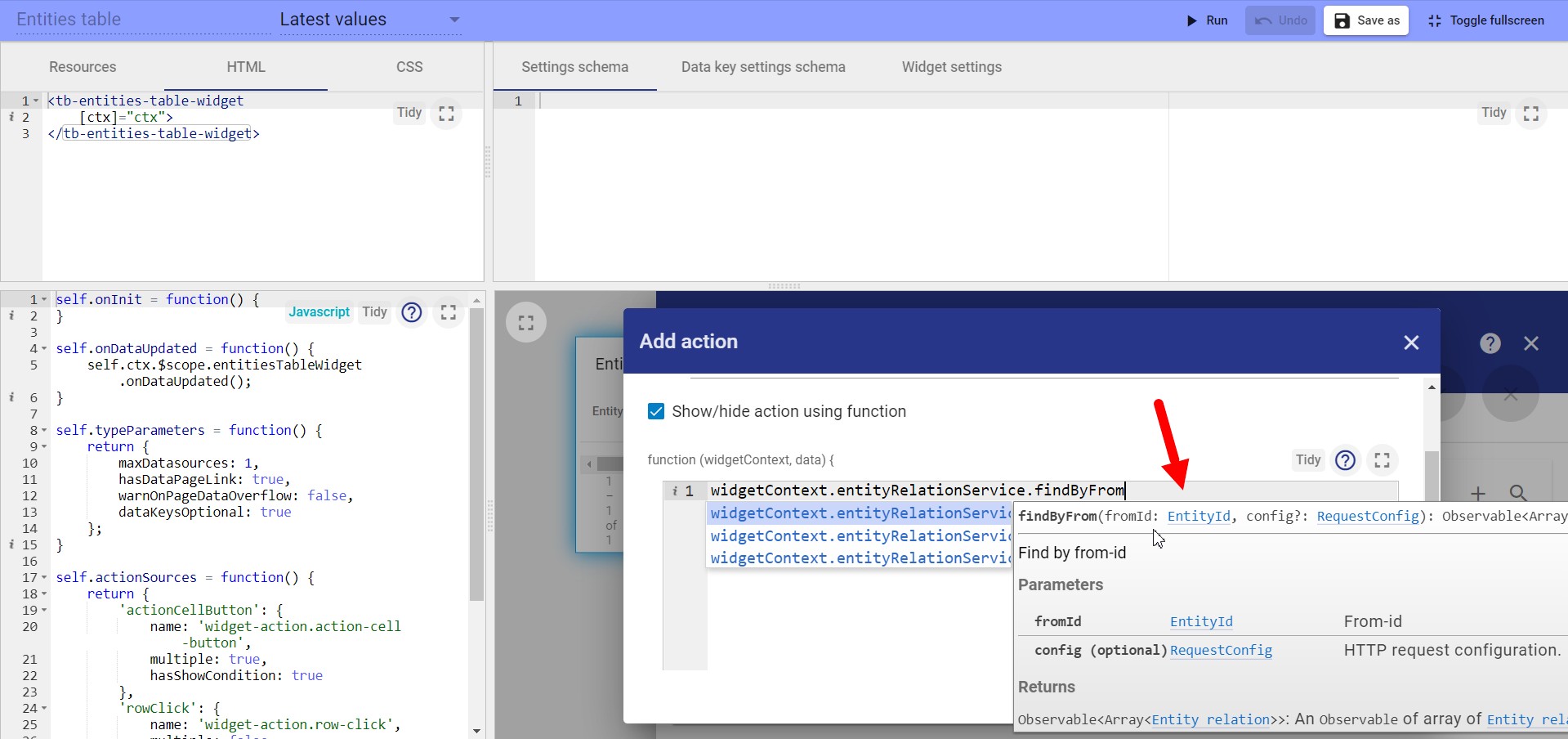Click the Save as button

tap(1365, 20)
